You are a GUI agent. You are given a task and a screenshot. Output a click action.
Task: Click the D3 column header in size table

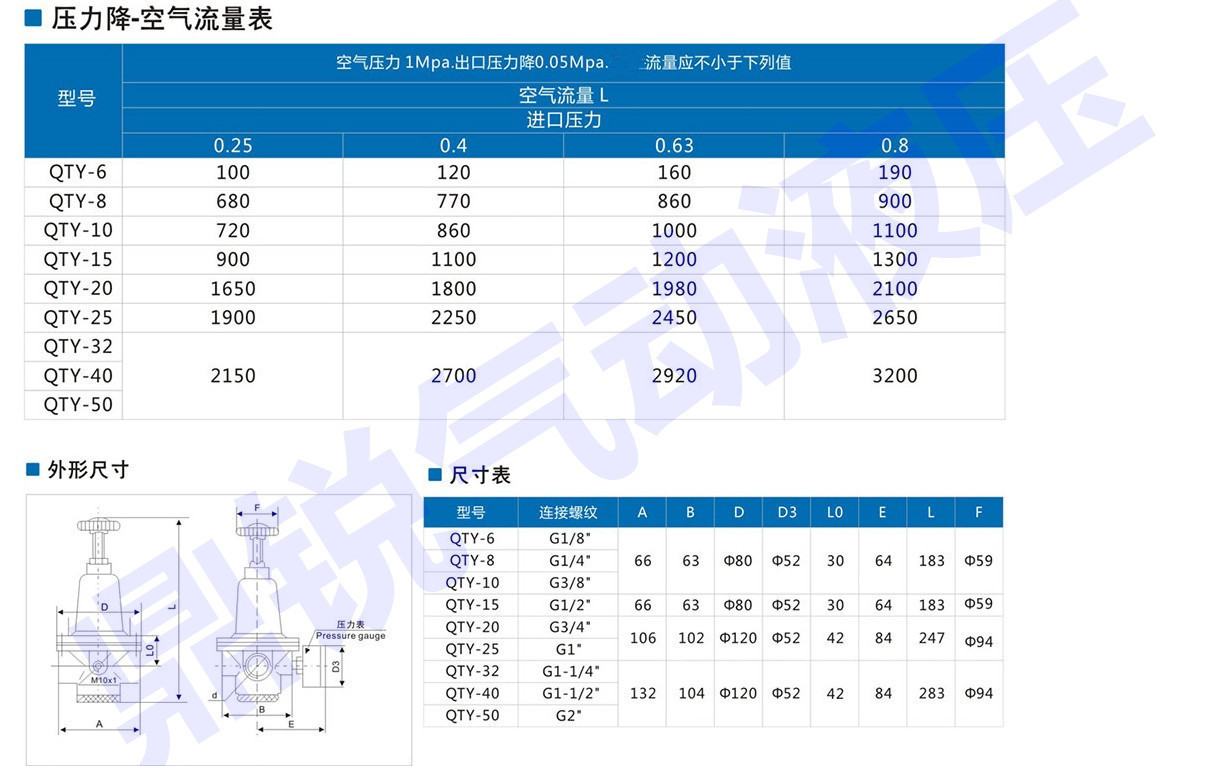click(x=786, y=512)
